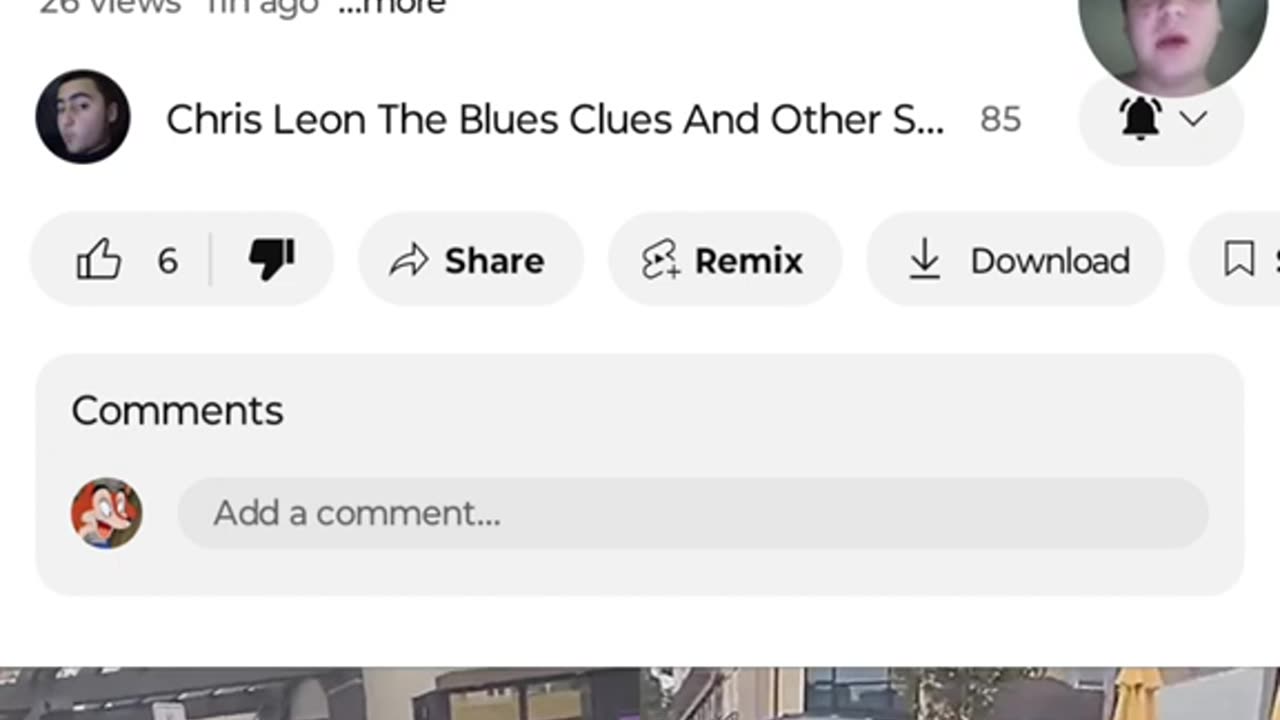Expand the description with "...more"
Screen dimensions: 1280x720
[392, 6]
